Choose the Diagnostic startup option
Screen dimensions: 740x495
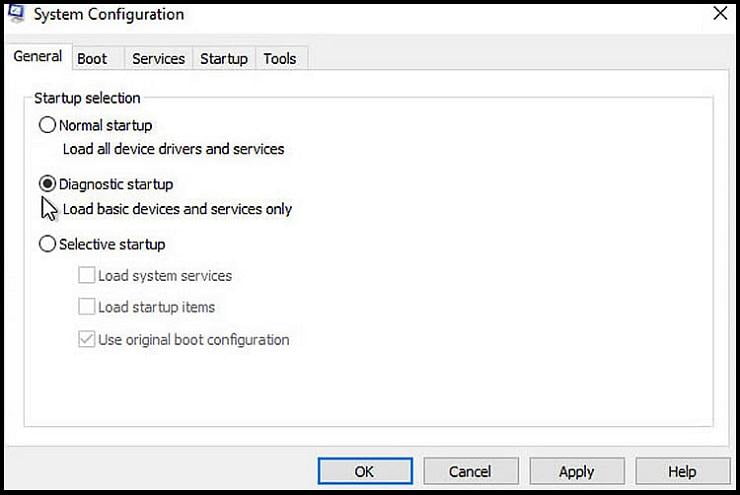pyautogui.click(x=47, y=184)
